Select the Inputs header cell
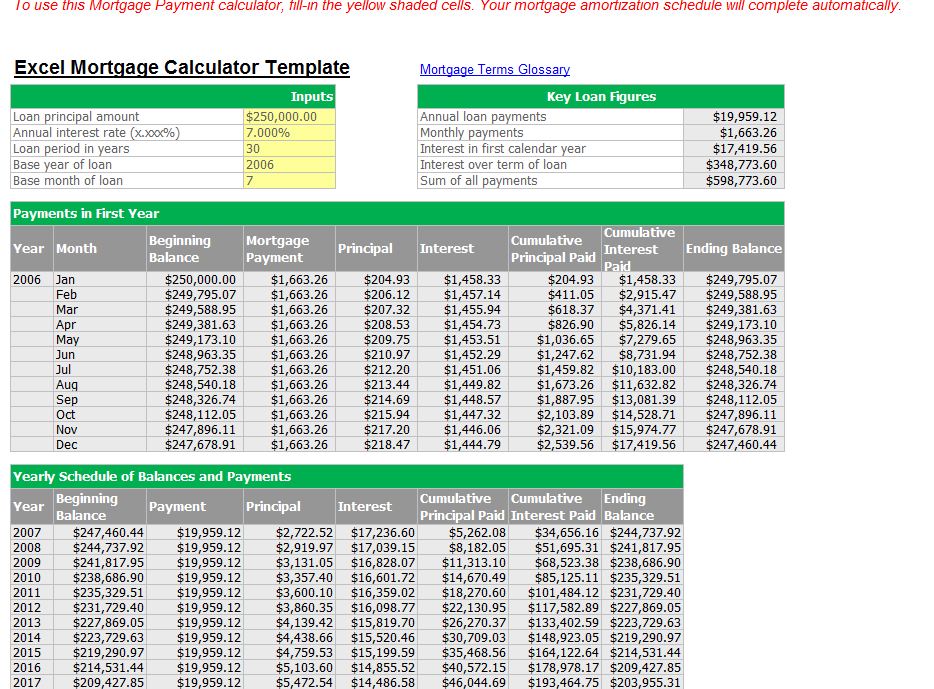The image size is (934, 689). click(x=173, y=96)
